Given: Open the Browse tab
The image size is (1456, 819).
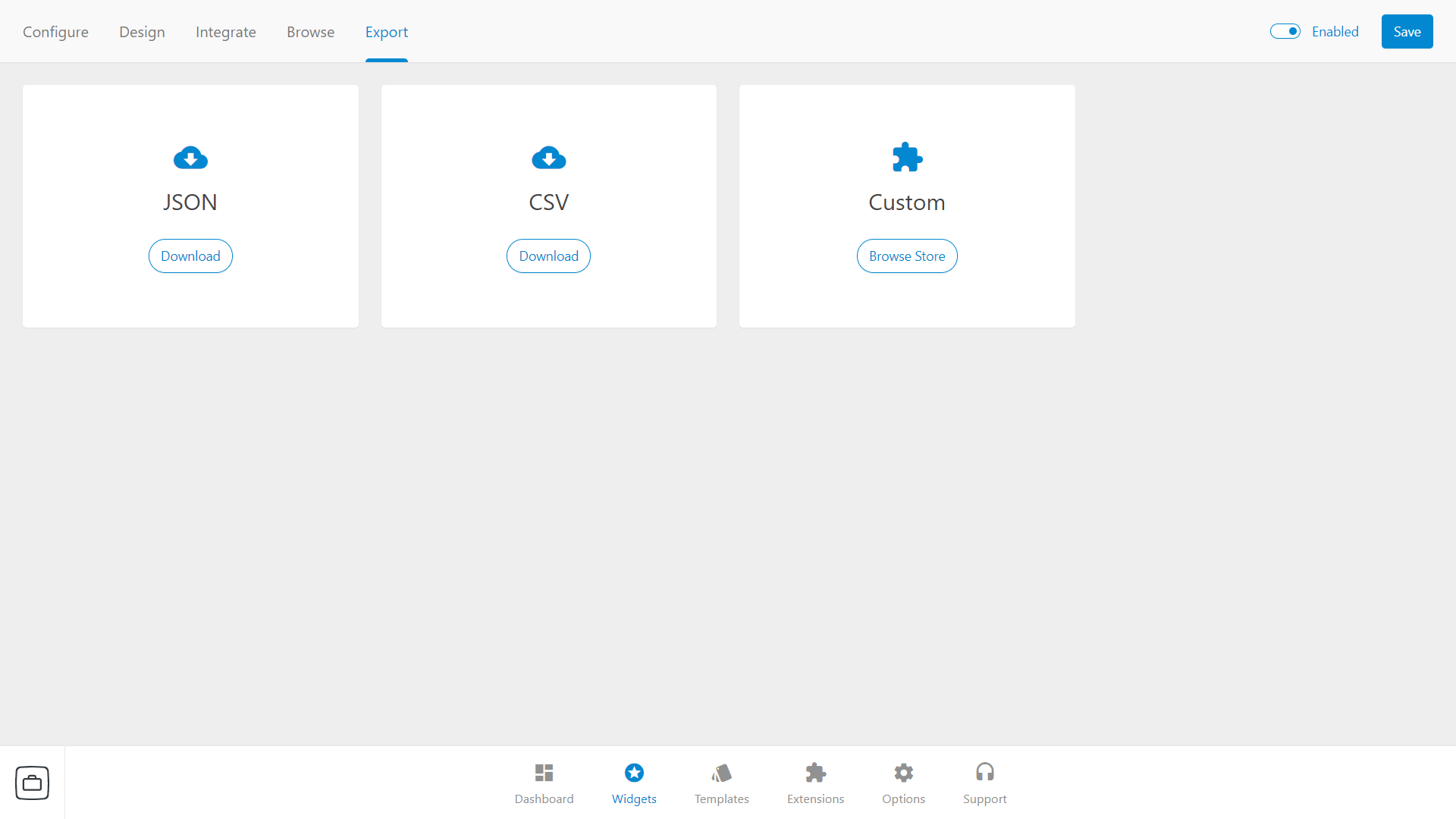Looking at the screenshot, I should tap(311, 32).
